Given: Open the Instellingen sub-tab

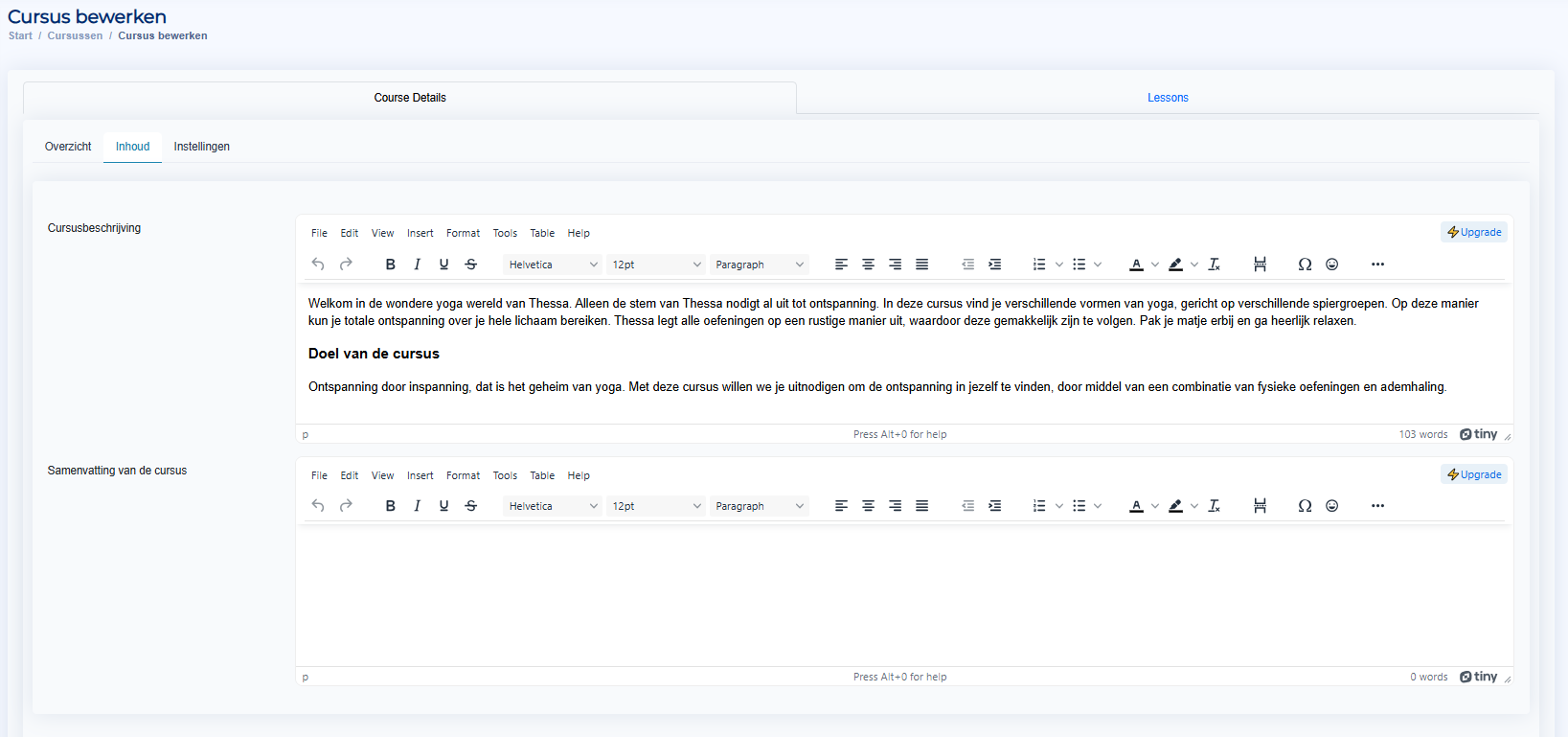Looking at the screenshot, I should coord(201,147).
